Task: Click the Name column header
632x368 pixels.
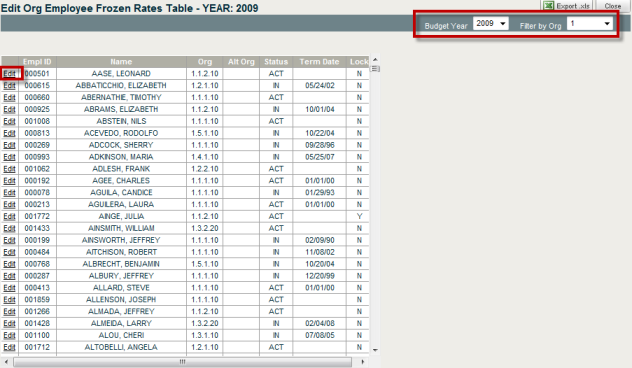Action: coord(121,62)
